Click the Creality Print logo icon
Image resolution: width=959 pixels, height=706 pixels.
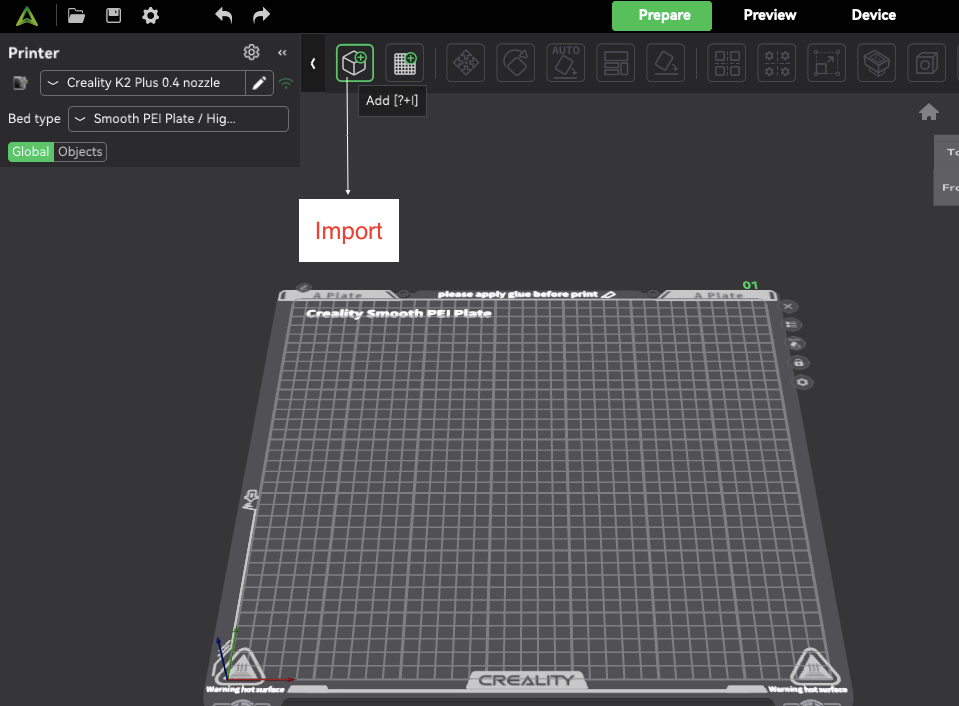[x=27, y=16]
